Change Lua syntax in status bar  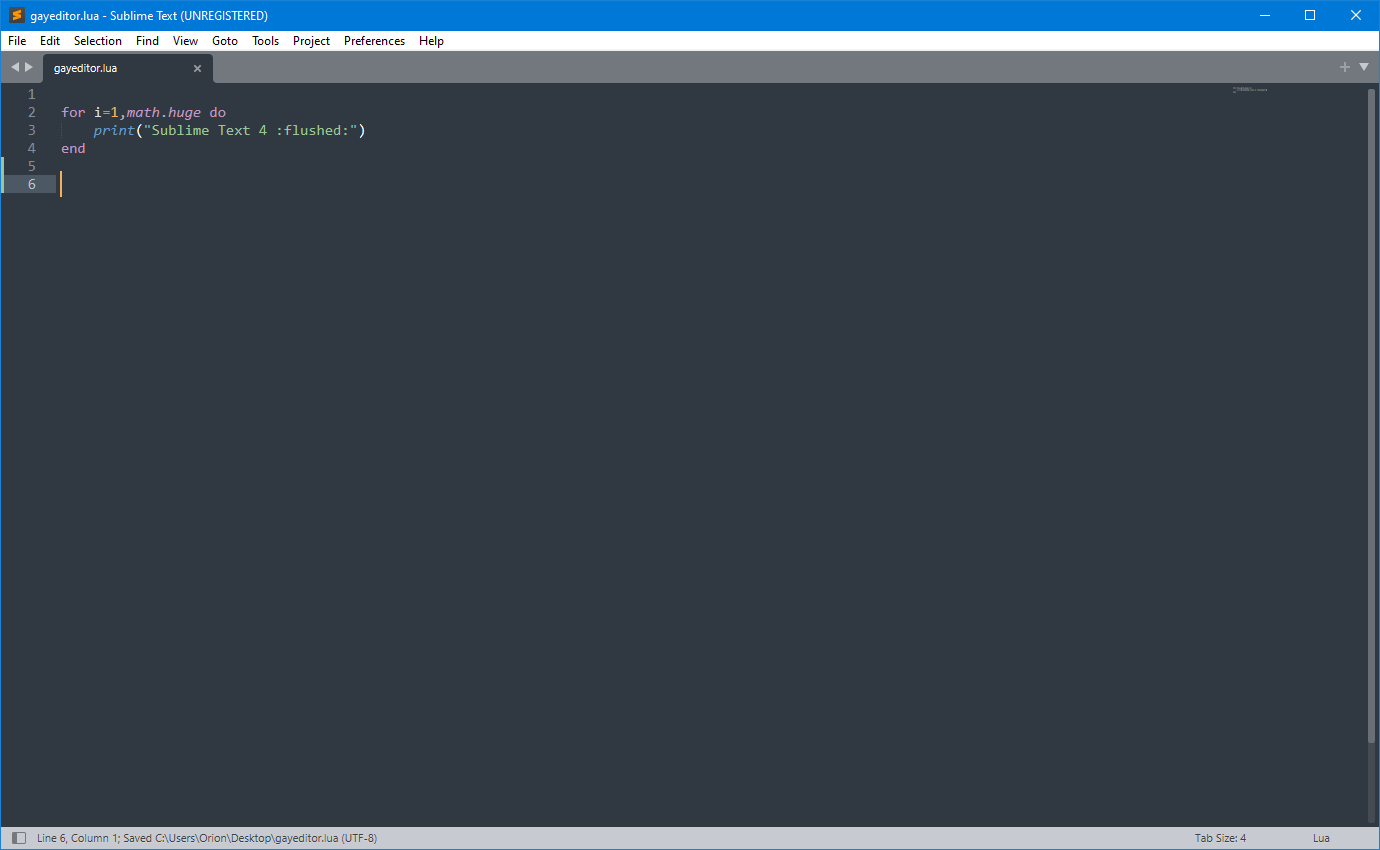(1321, 838)
